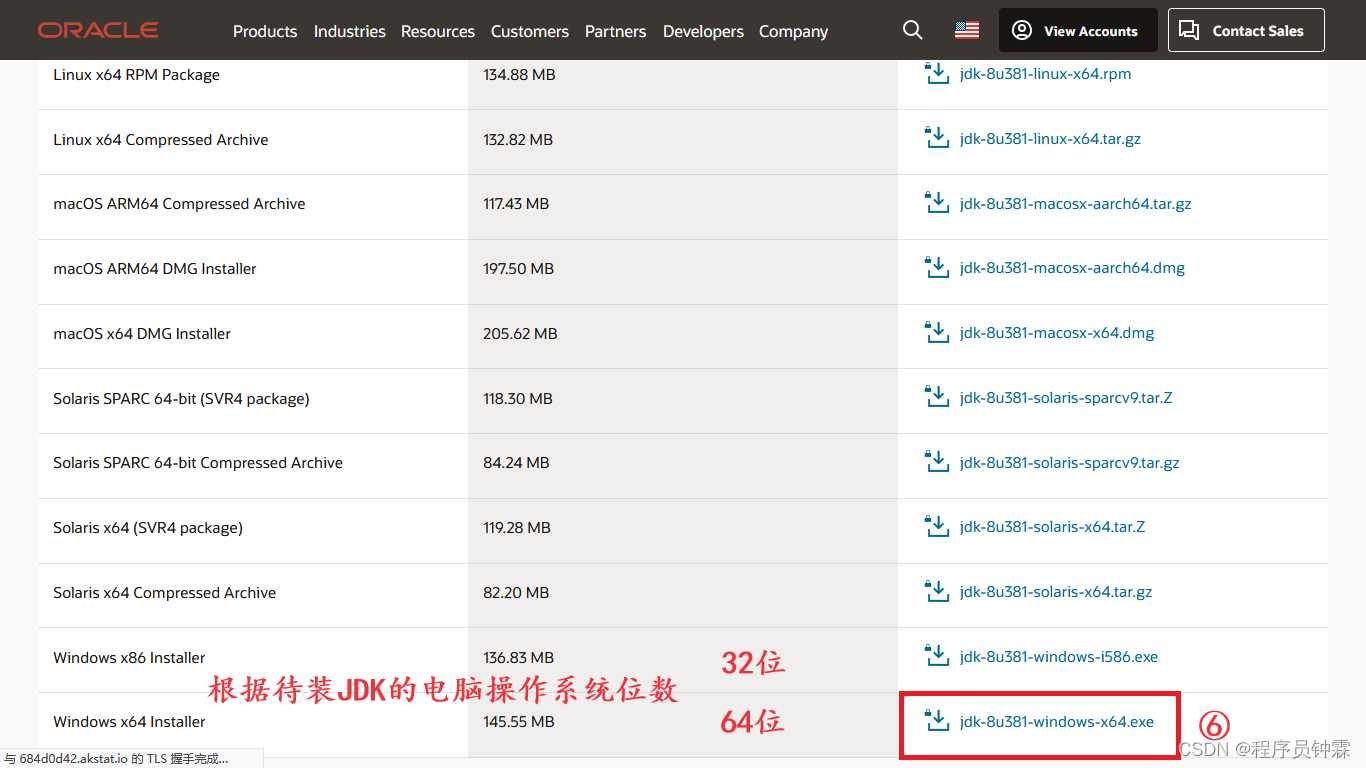The image size is (1366, 768).
Task: Download jdk-8u381-windows-i586.exe link
Action: (x=1059, y=657)
